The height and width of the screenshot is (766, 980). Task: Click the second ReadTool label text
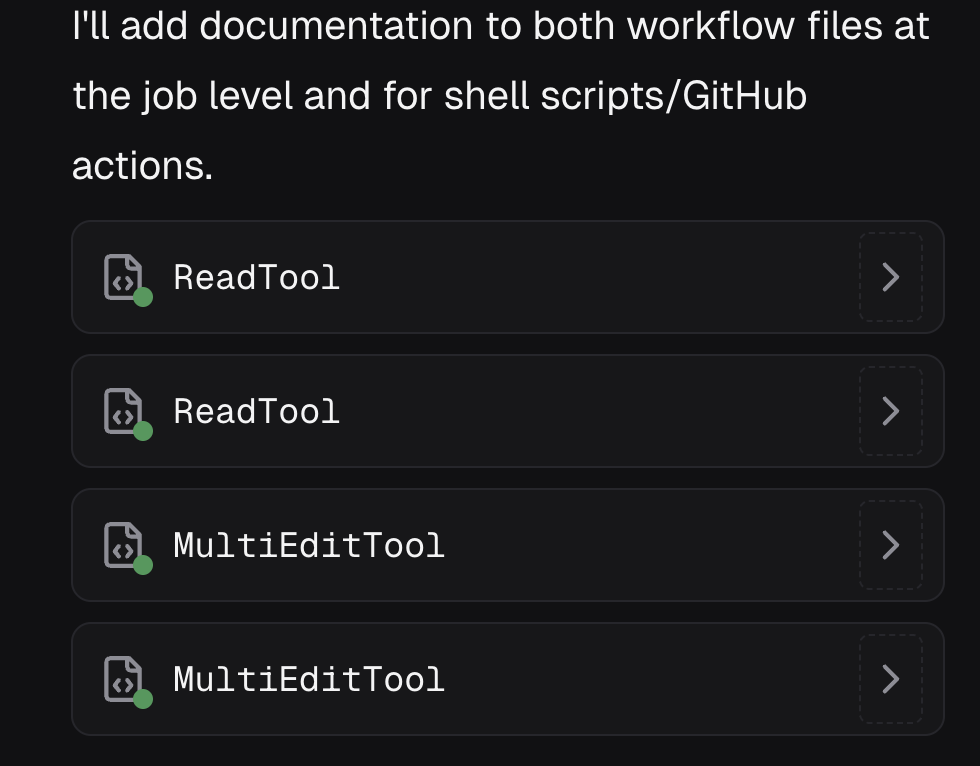click(256, 411)
